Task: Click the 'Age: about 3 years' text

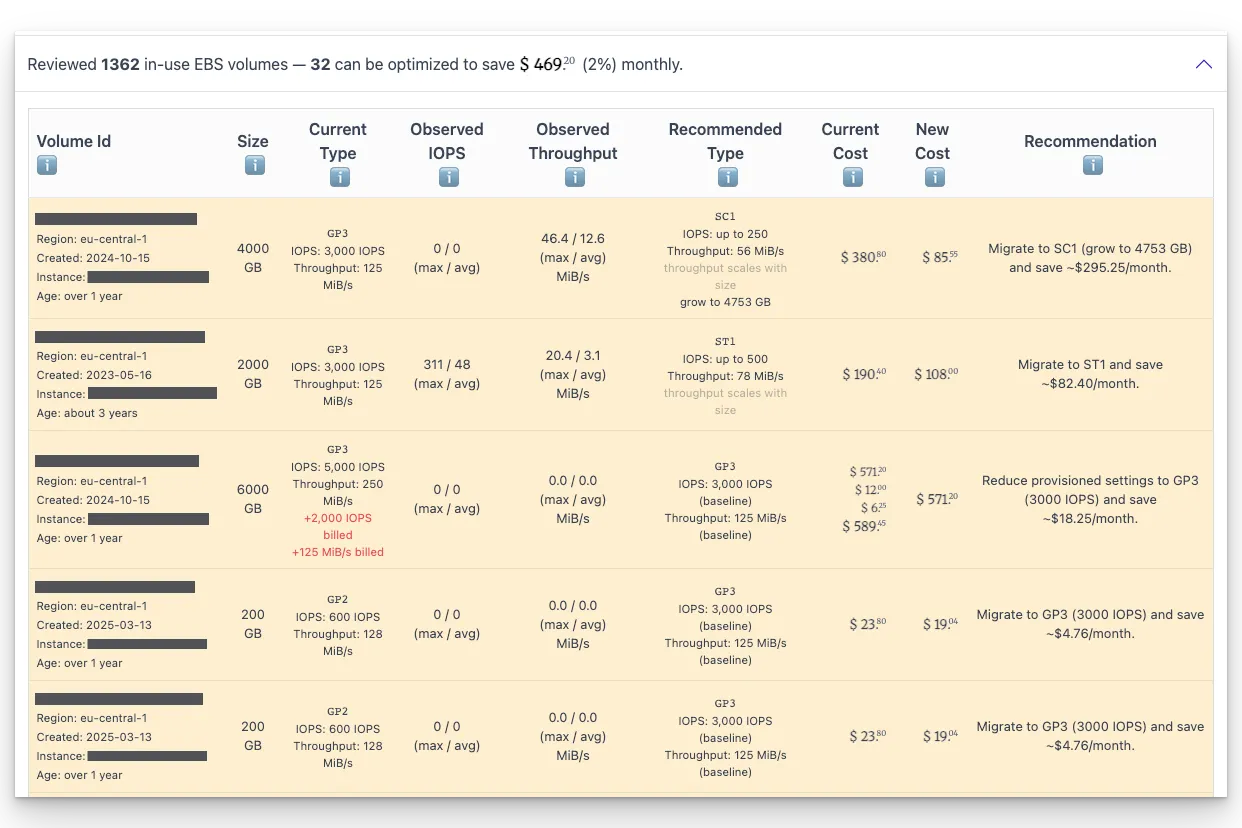Action: 87,413
